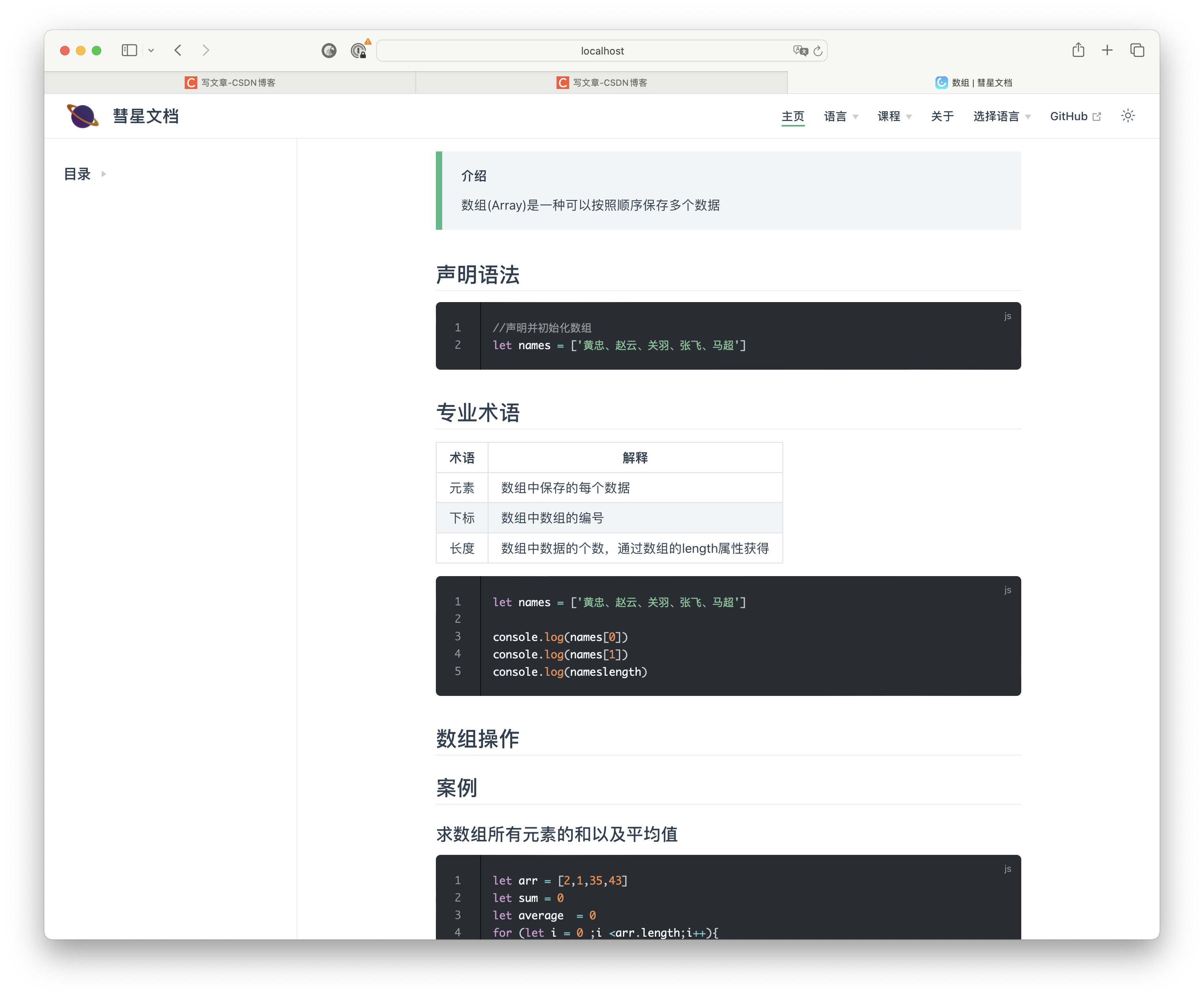Switch to first 写文章-CSDN博客 tab
Screen dimensions: 1204x998
point(230,83)
